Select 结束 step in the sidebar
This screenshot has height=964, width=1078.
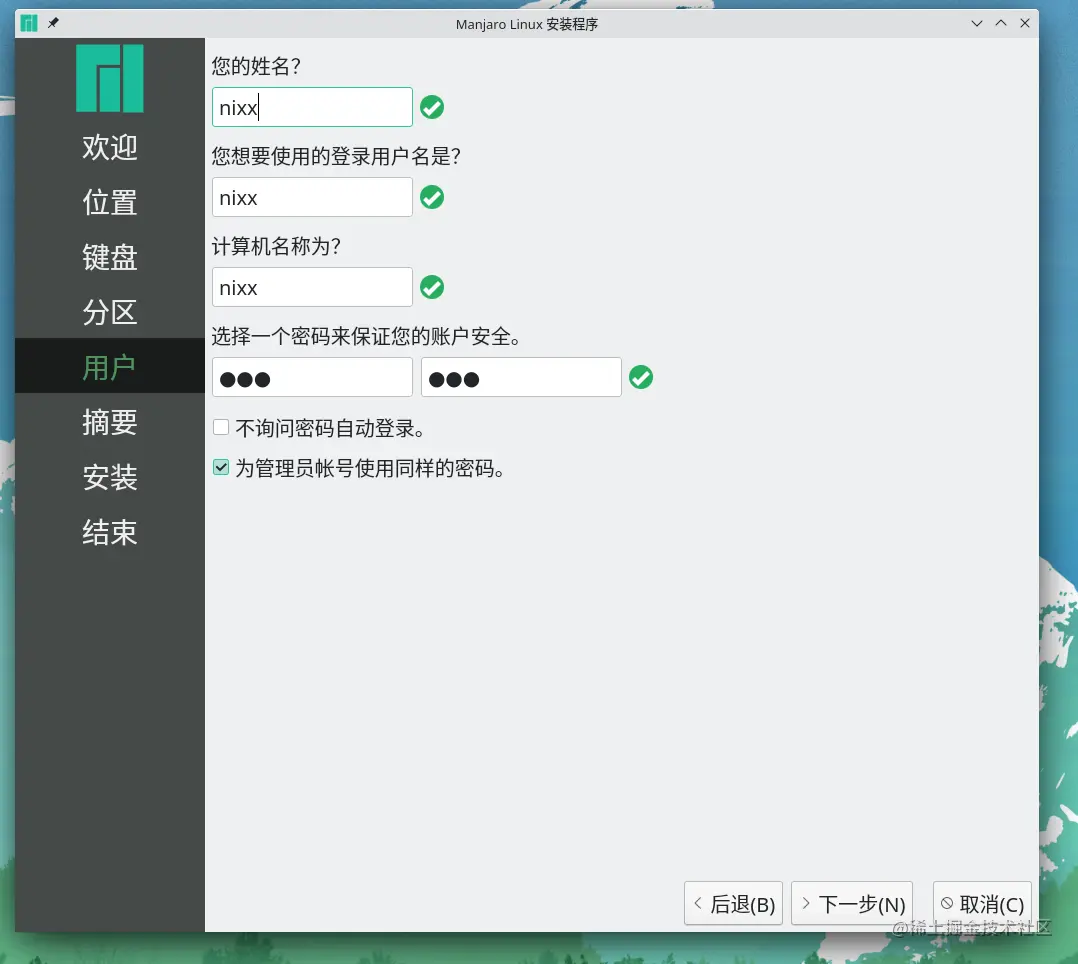110,532
